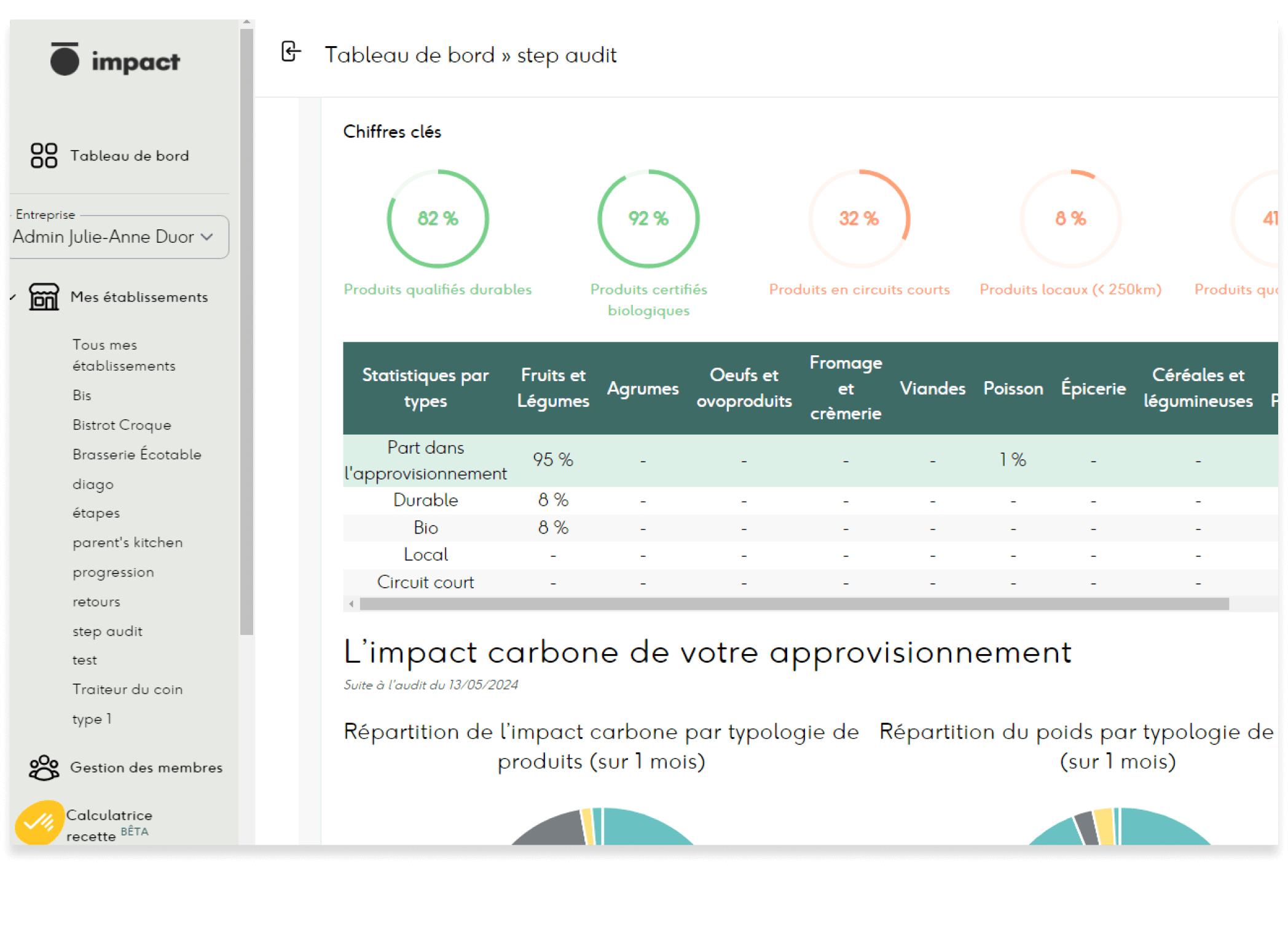Viewport: 1288px width, 927px height.
Task: Click the 8 % local products gauge
Action: pos(1070,218)
